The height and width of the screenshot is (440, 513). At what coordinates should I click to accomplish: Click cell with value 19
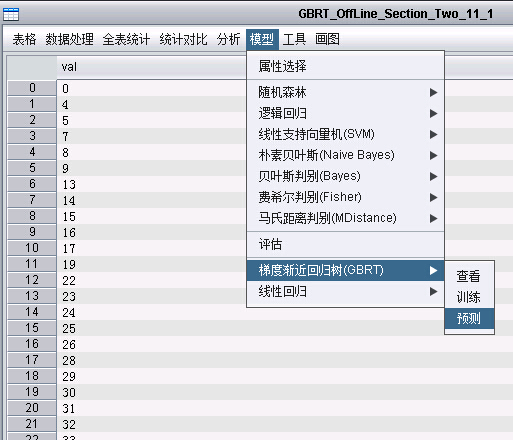click(152, 264)
